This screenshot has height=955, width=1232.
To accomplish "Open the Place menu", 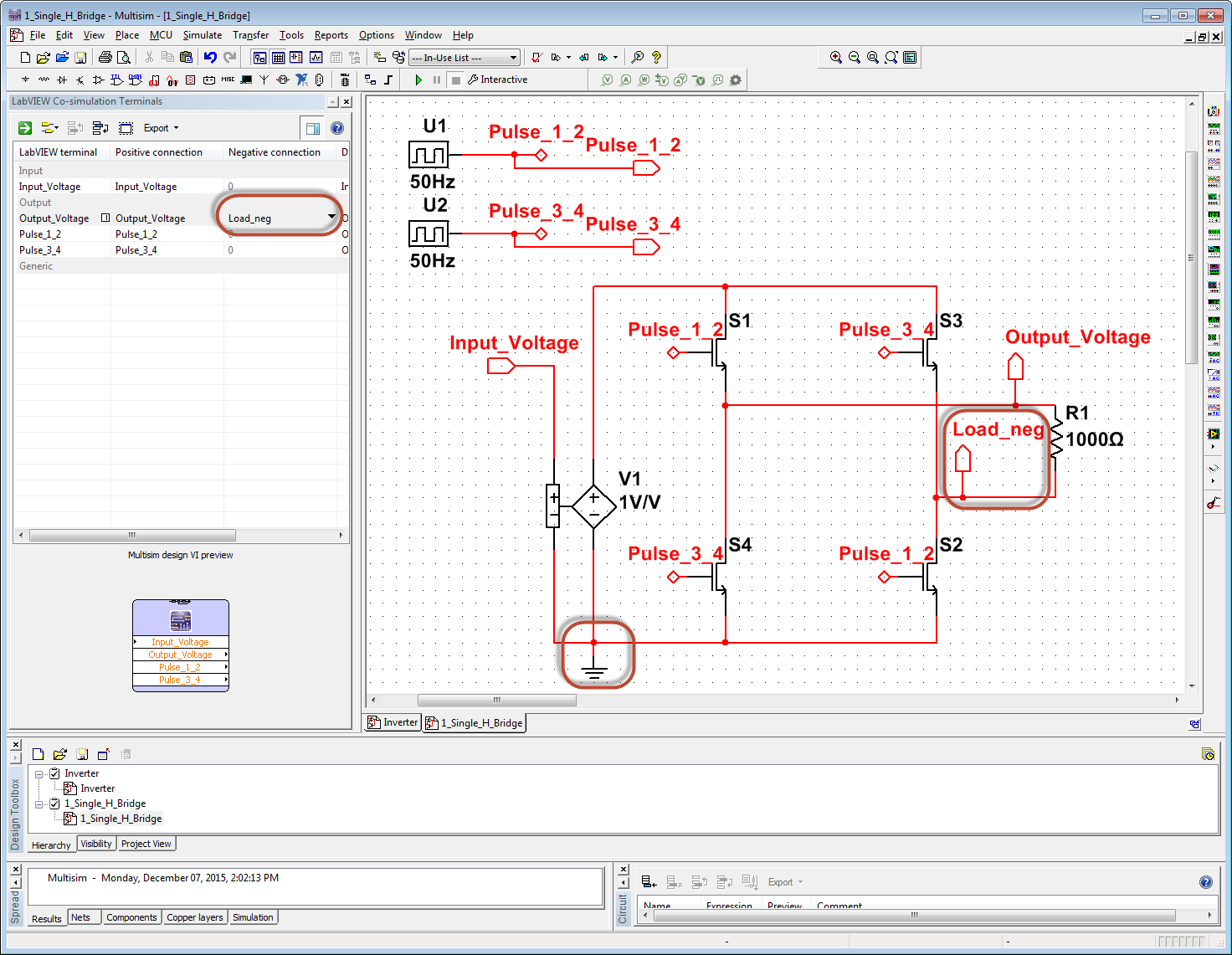I will click(x=127, y=35).
